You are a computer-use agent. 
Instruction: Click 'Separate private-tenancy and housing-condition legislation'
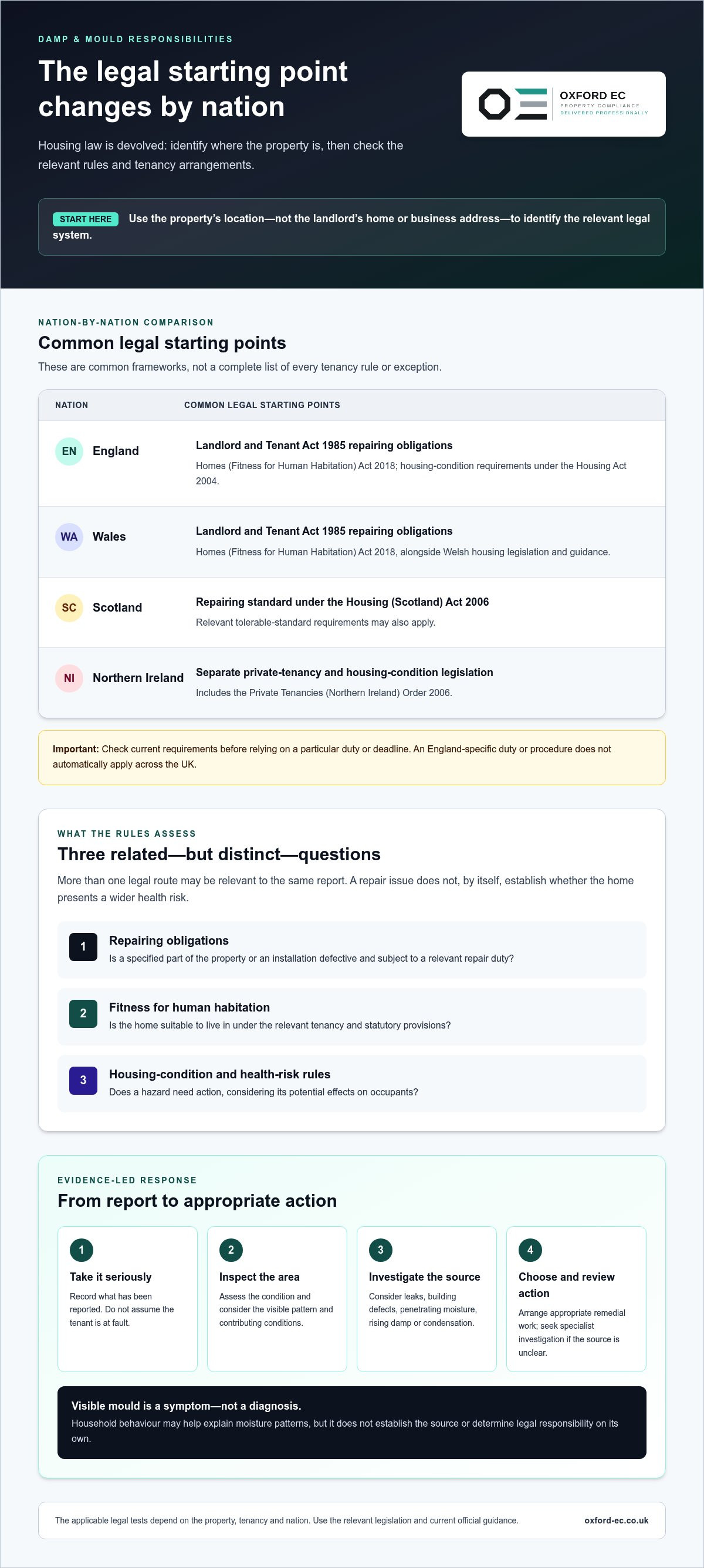coord(345,673)
